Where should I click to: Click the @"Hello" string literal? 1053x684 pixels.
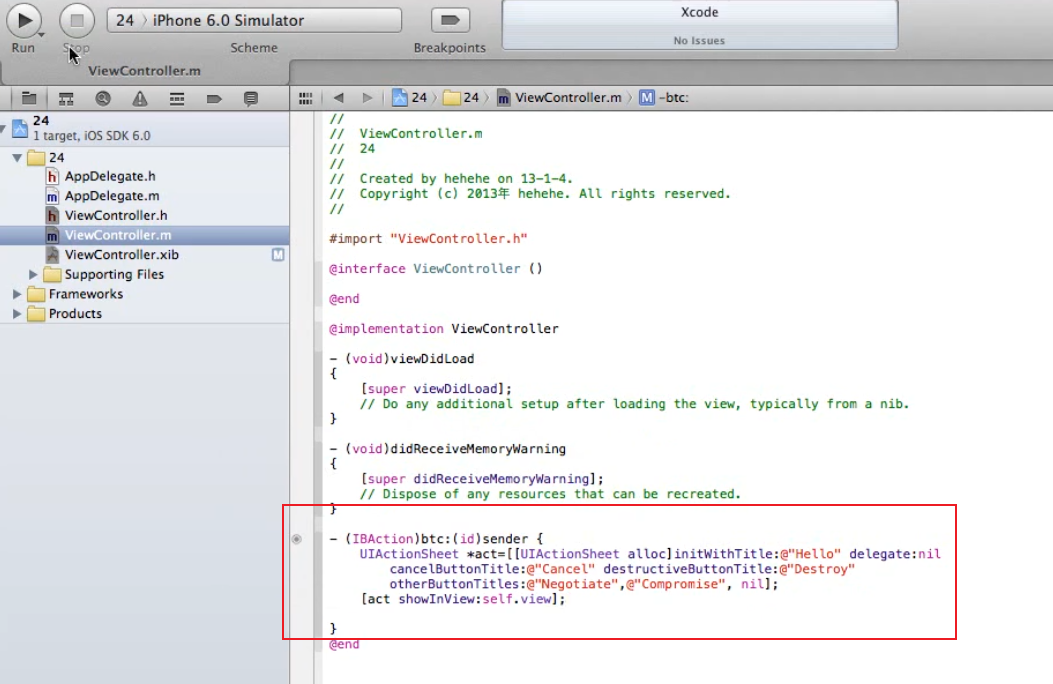point(810,554)
